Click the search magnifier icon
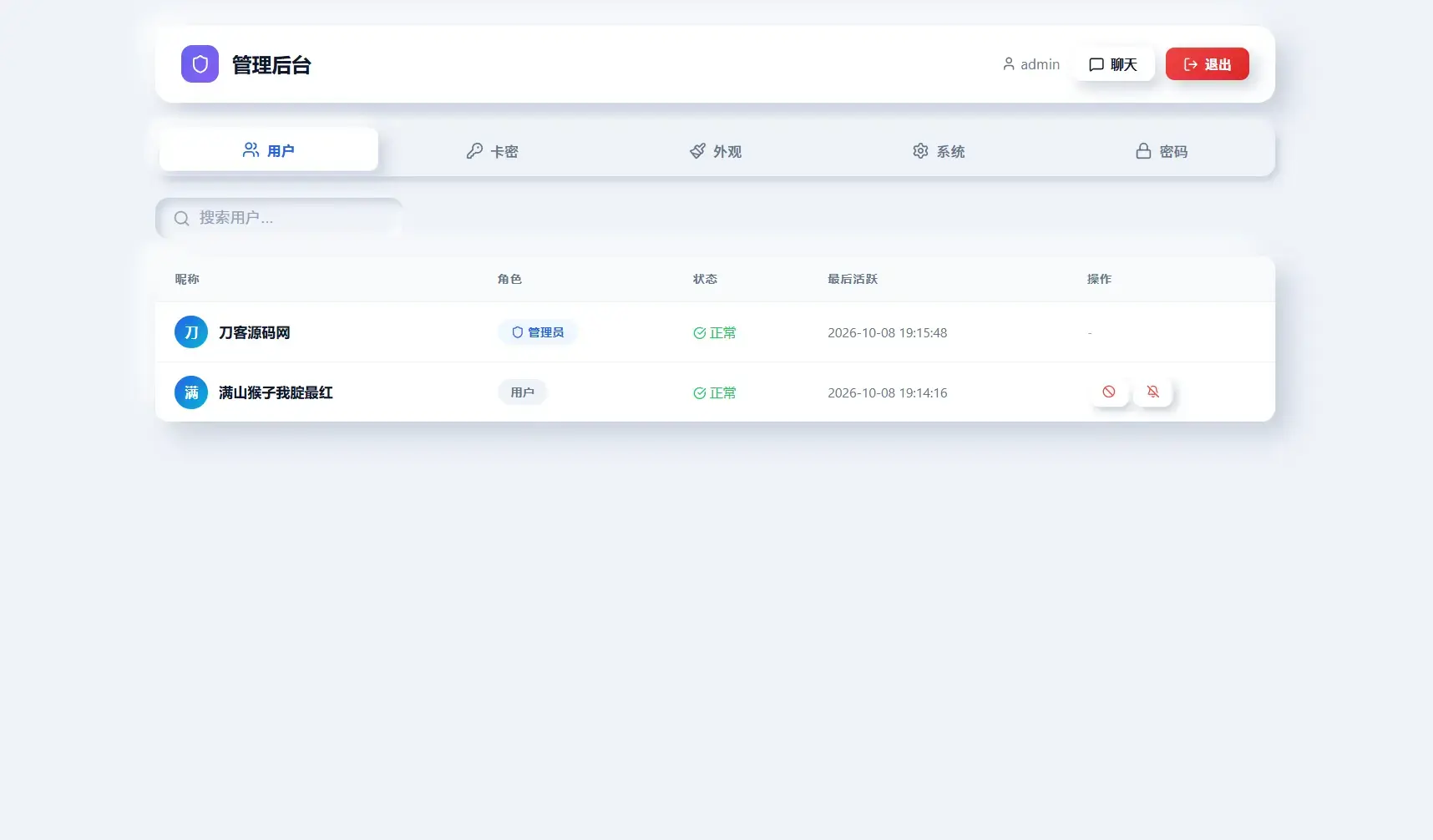Viewport: 1433px width, 840px height. 181,219
